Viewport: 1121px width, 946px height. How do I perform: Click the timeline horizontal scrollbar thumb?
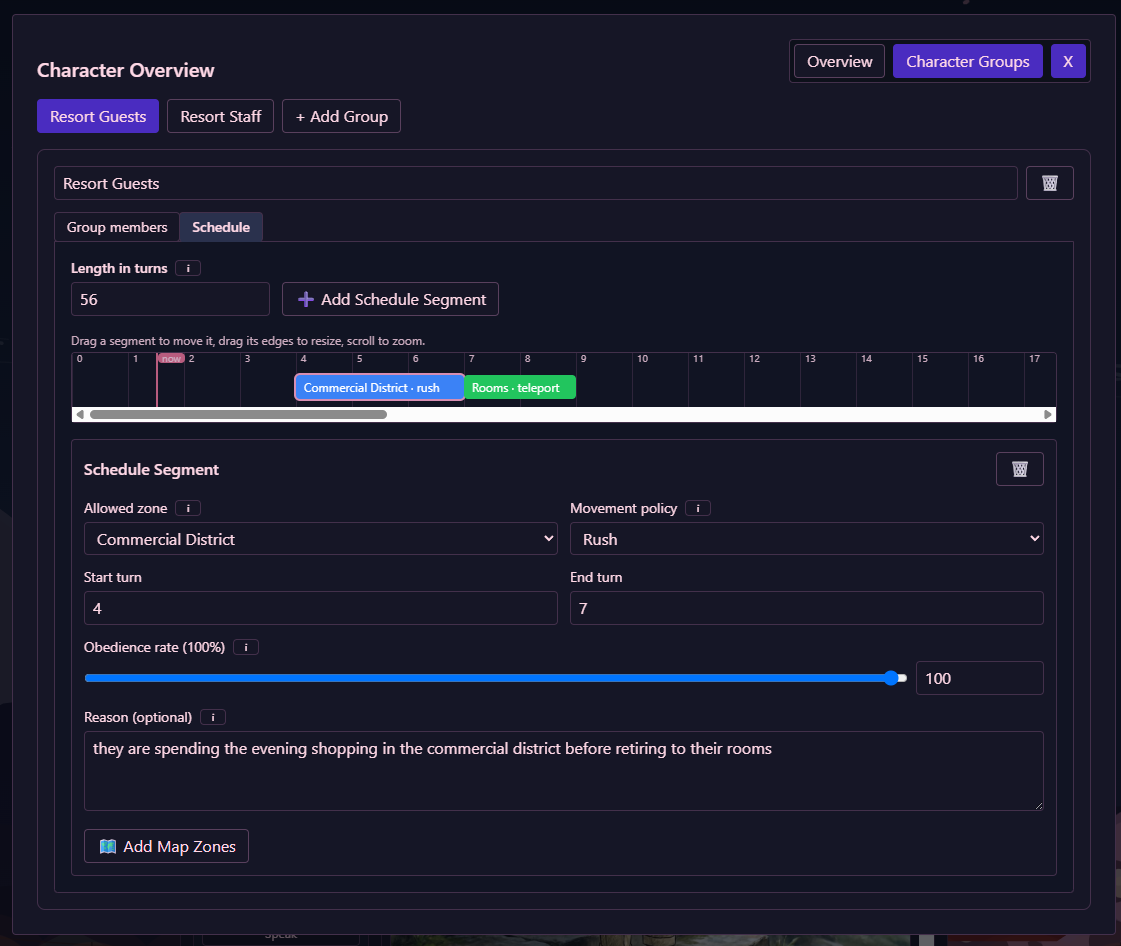pyautogui.click(x=238, y=415)
